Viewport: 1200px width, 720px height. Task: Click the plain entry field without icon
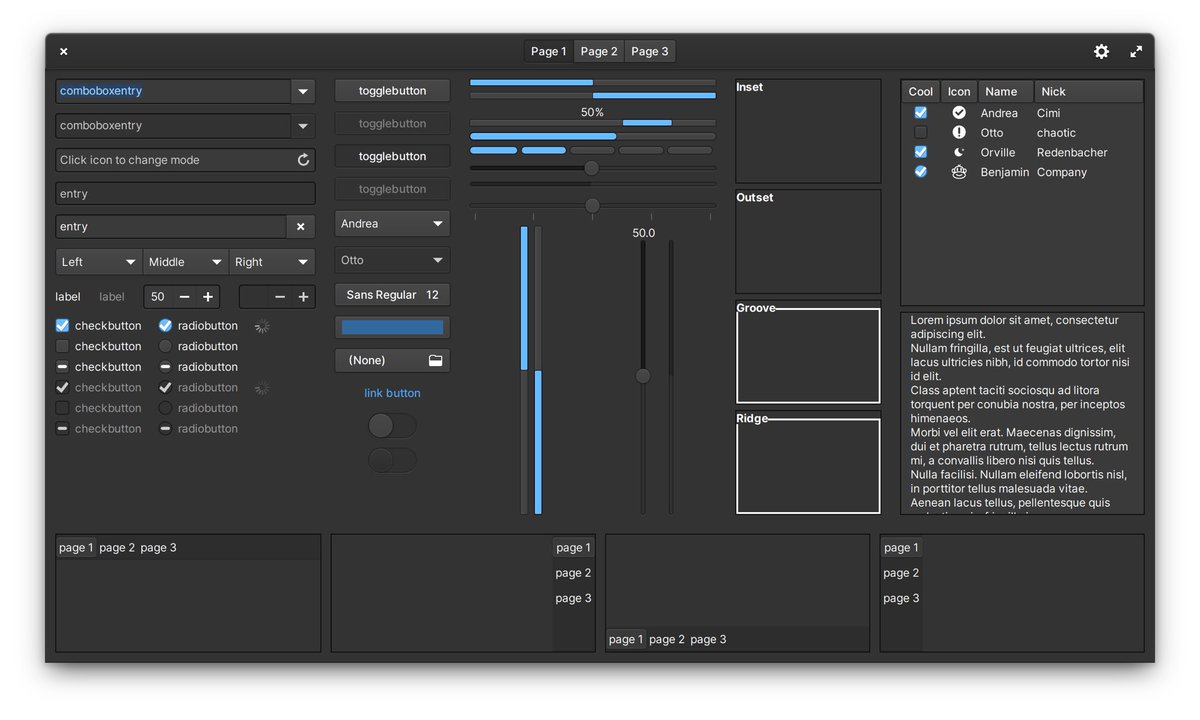pos(185,194)
